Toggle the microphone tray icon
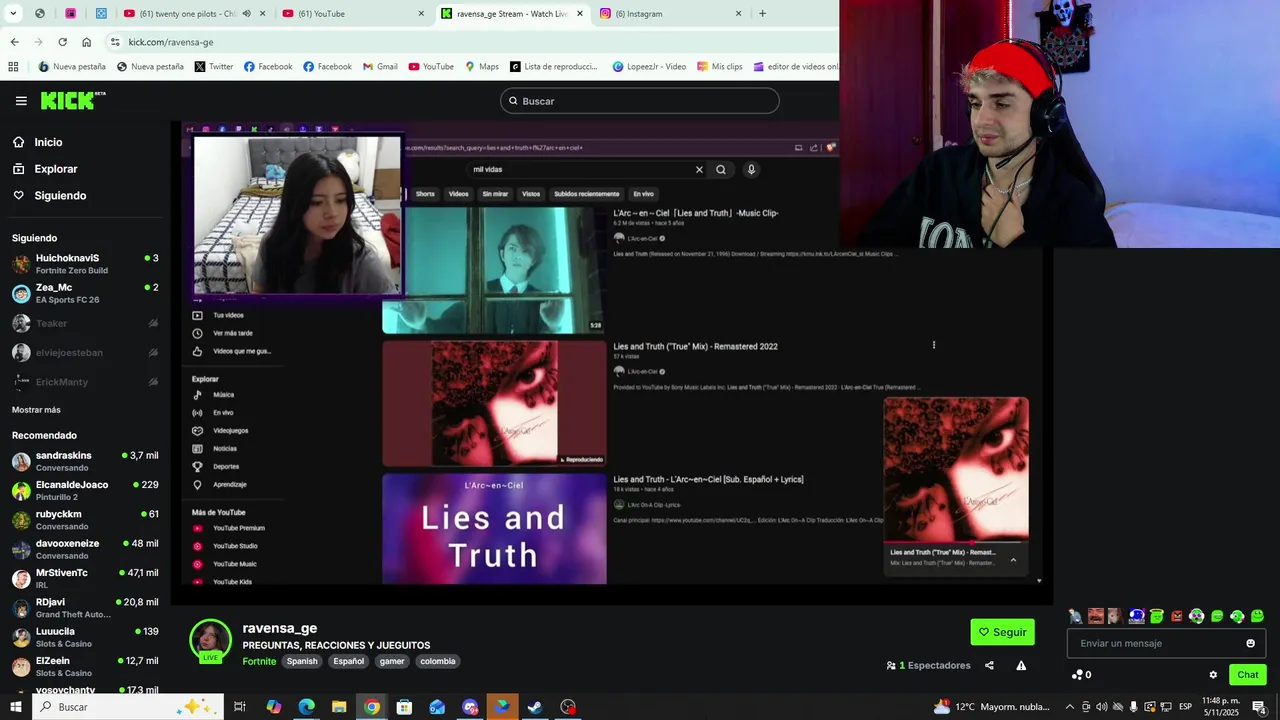 tap(1133, 707)
